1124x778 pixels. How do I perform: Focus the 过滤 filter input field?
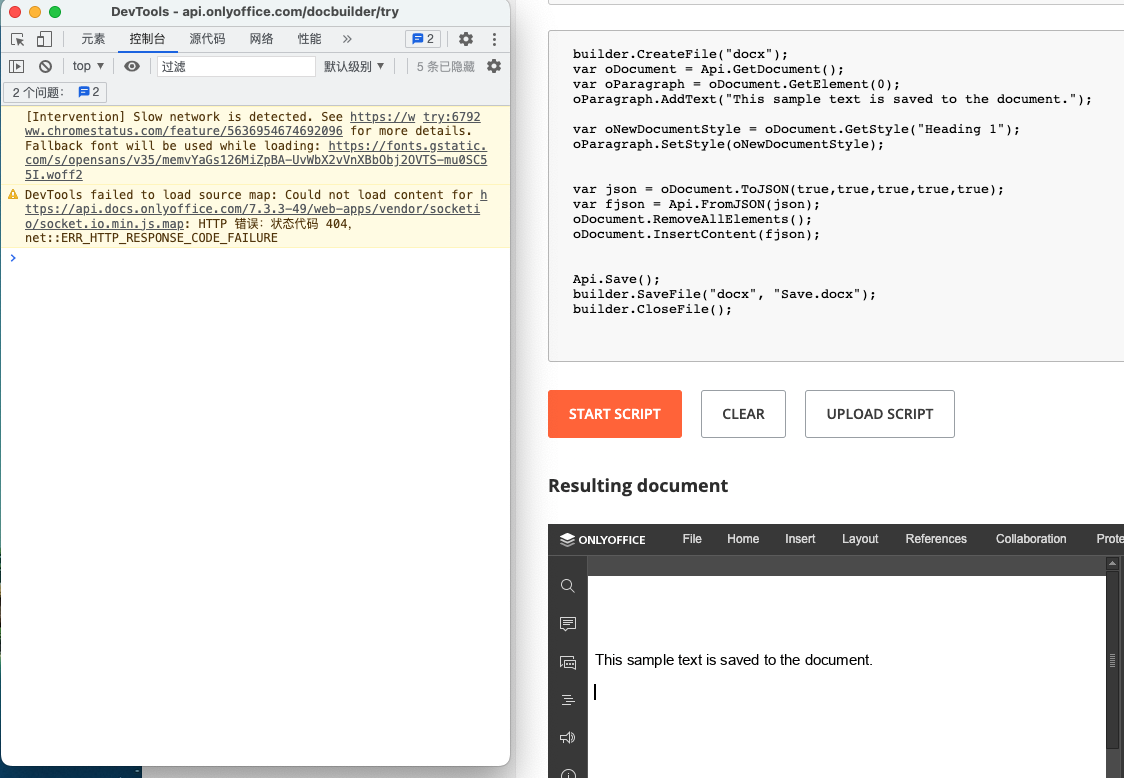(x=237, y=67)
